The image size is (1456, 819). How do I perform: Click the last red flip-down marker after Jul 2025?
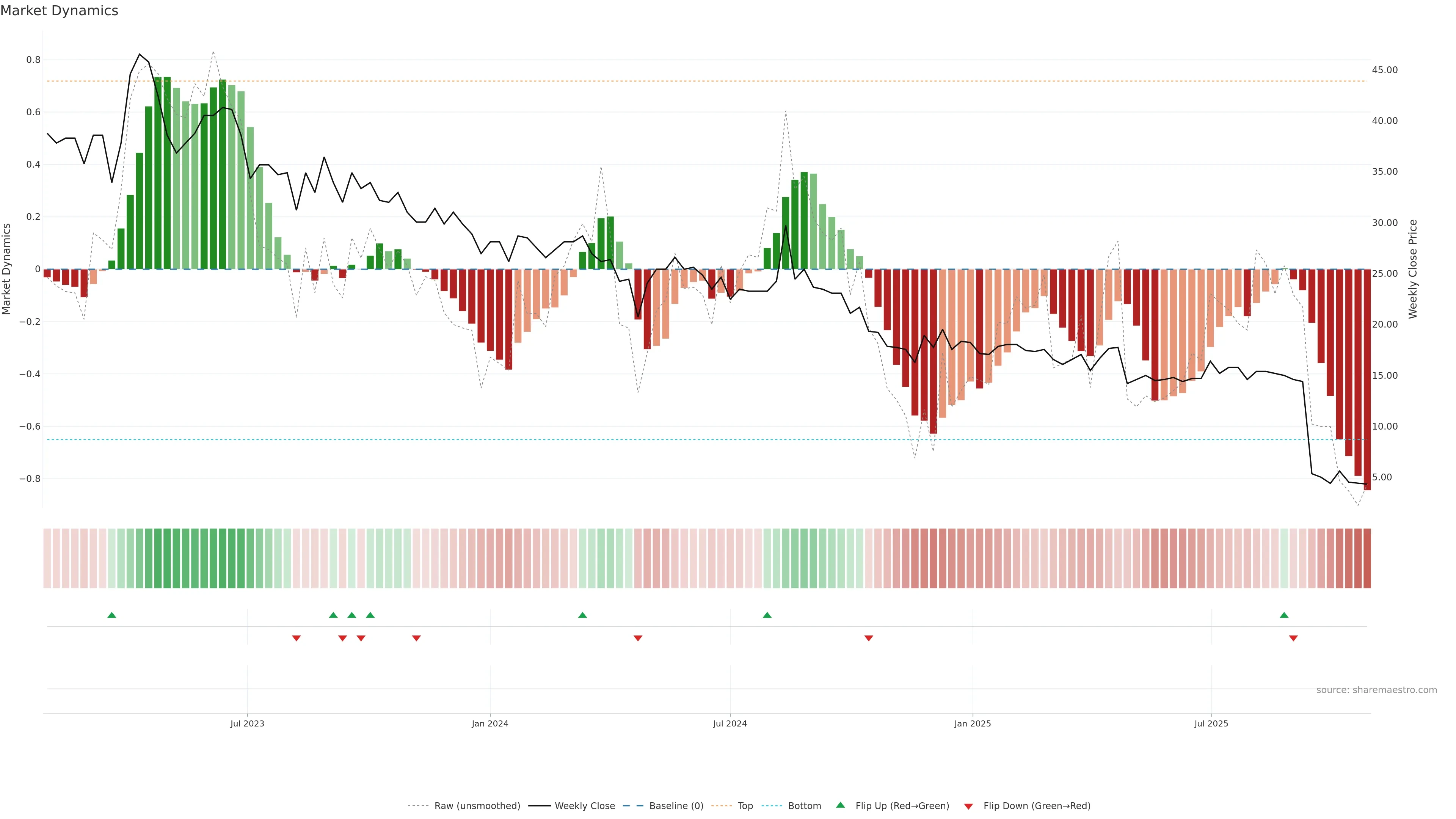pyautogui.click(x=1293, y=638)
